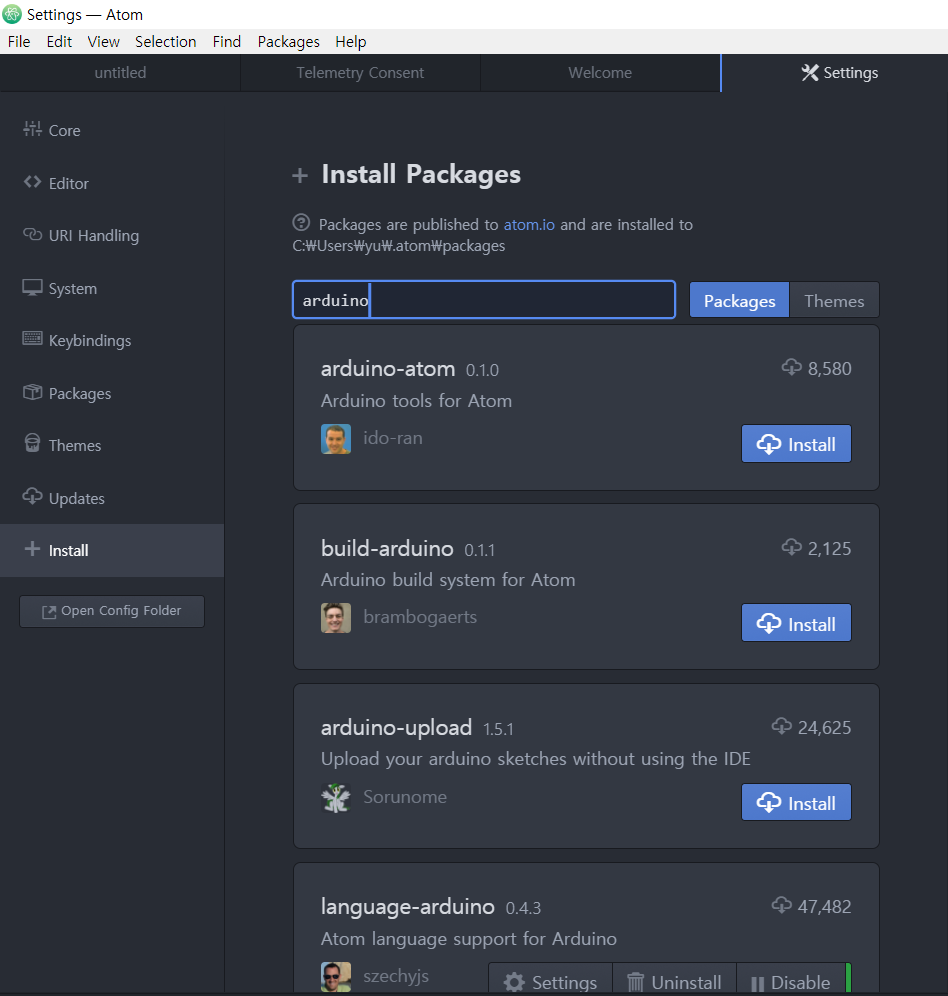Viewport: 948px width, 996px height.
Task: Select the Settings tab
Action: (x=834, y=73)
